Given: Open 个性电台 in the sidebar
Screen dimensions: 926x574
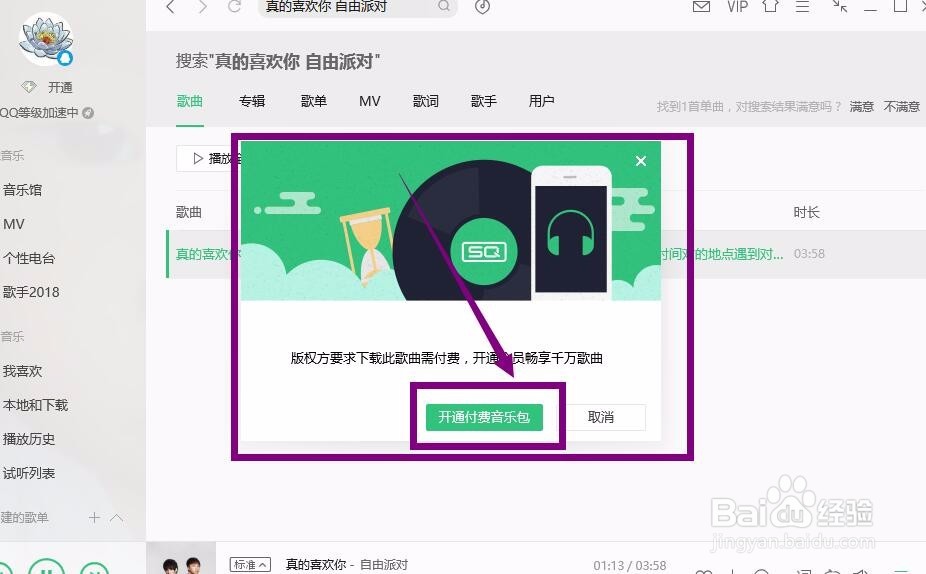Looking at the screenshot, I should coord(29,258).
